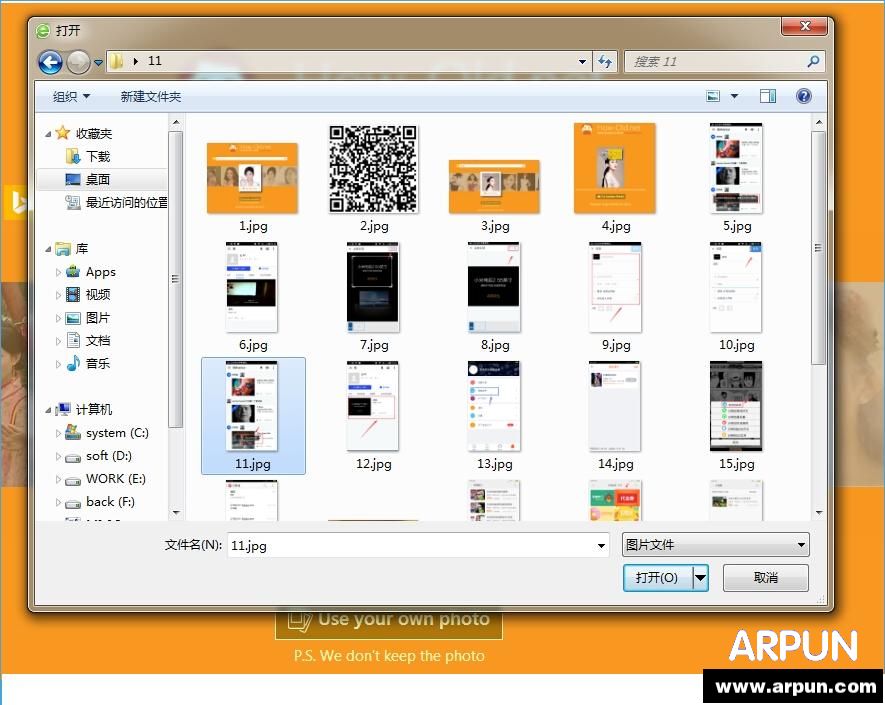
Task: Click the 取消 cancel button
Action: point(765,577)
